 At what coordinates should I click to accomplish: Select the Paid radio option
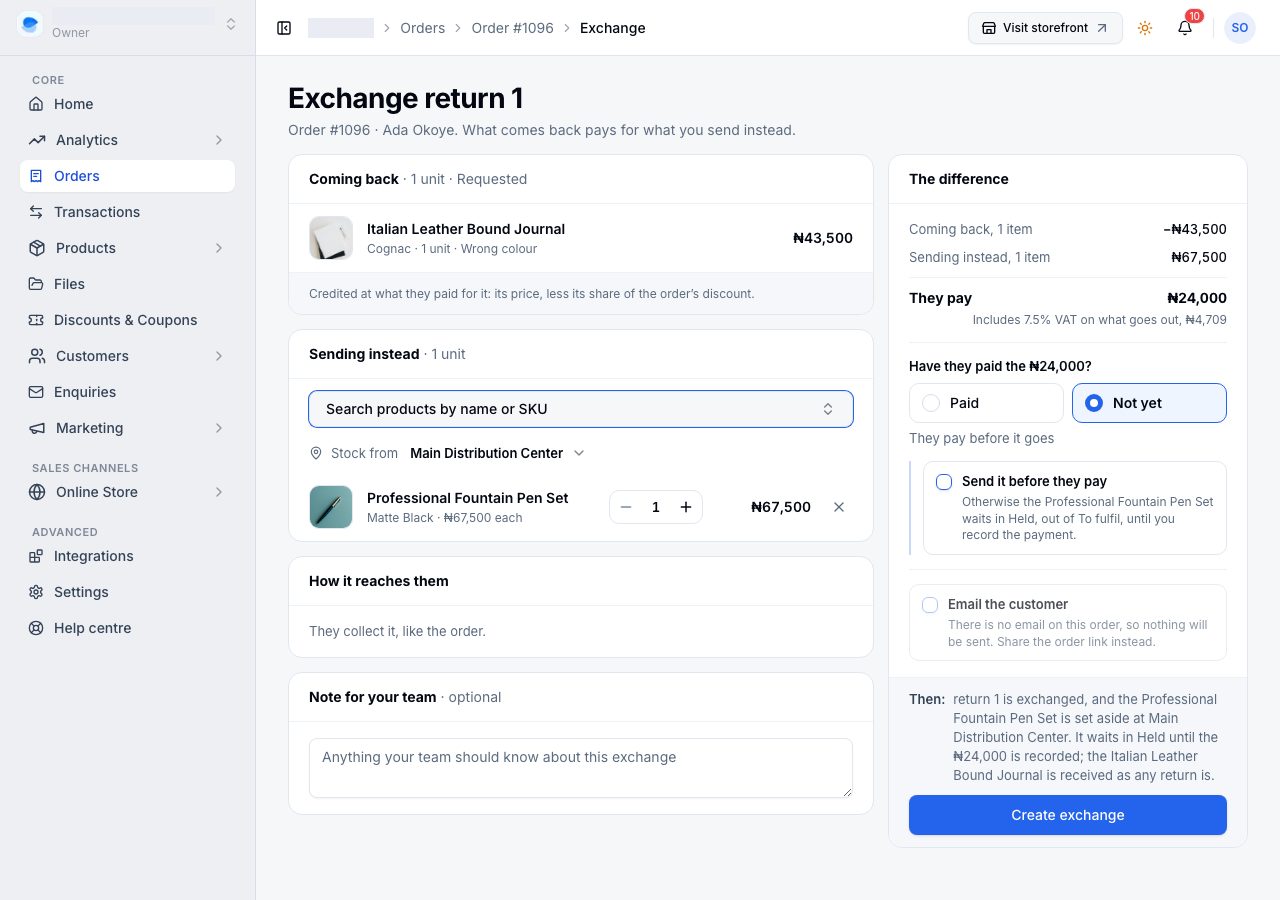(x=986, y=403)
